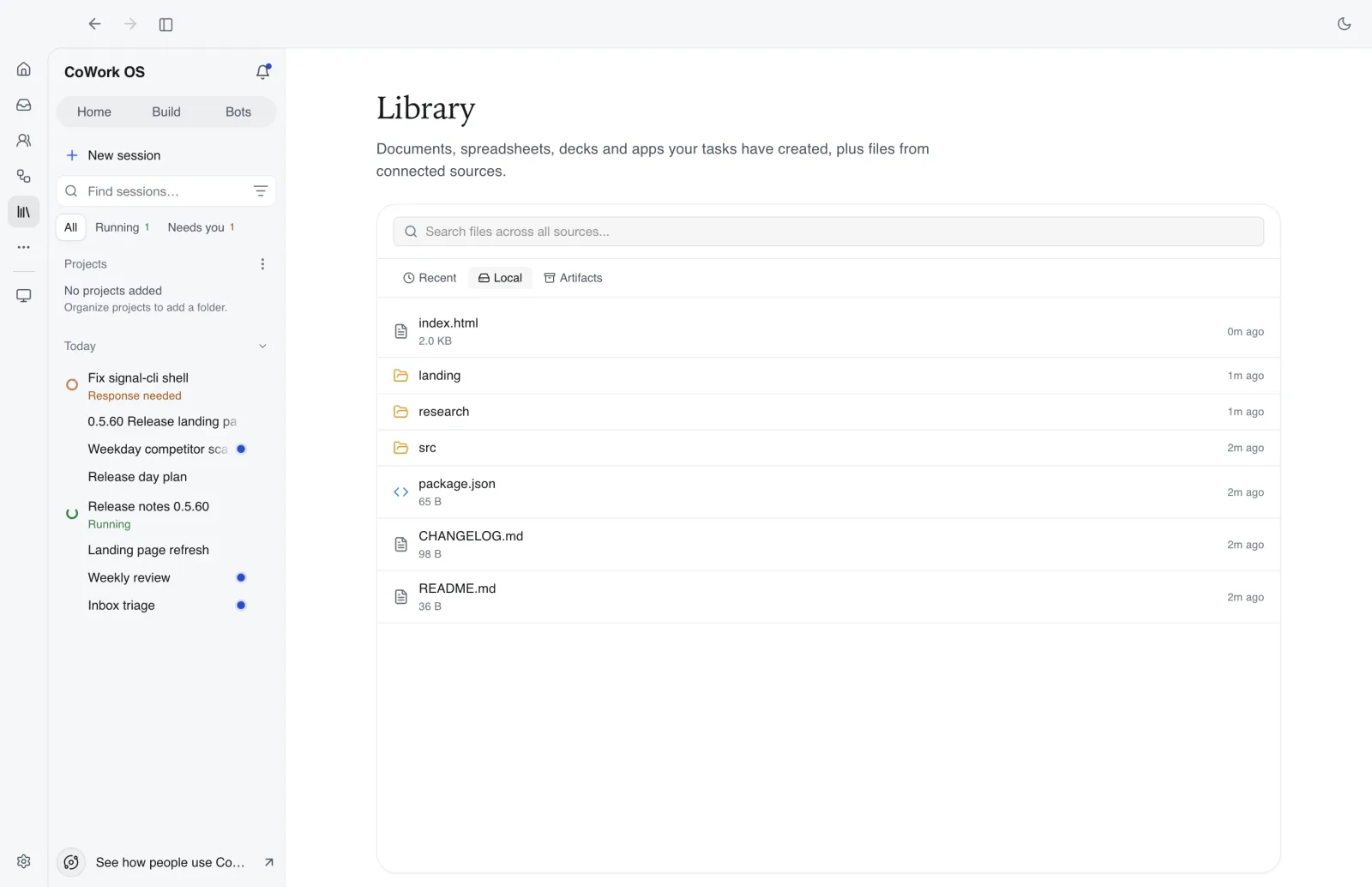
Task: Open settings gear in left rail
Action: click(x=24, y=861)
